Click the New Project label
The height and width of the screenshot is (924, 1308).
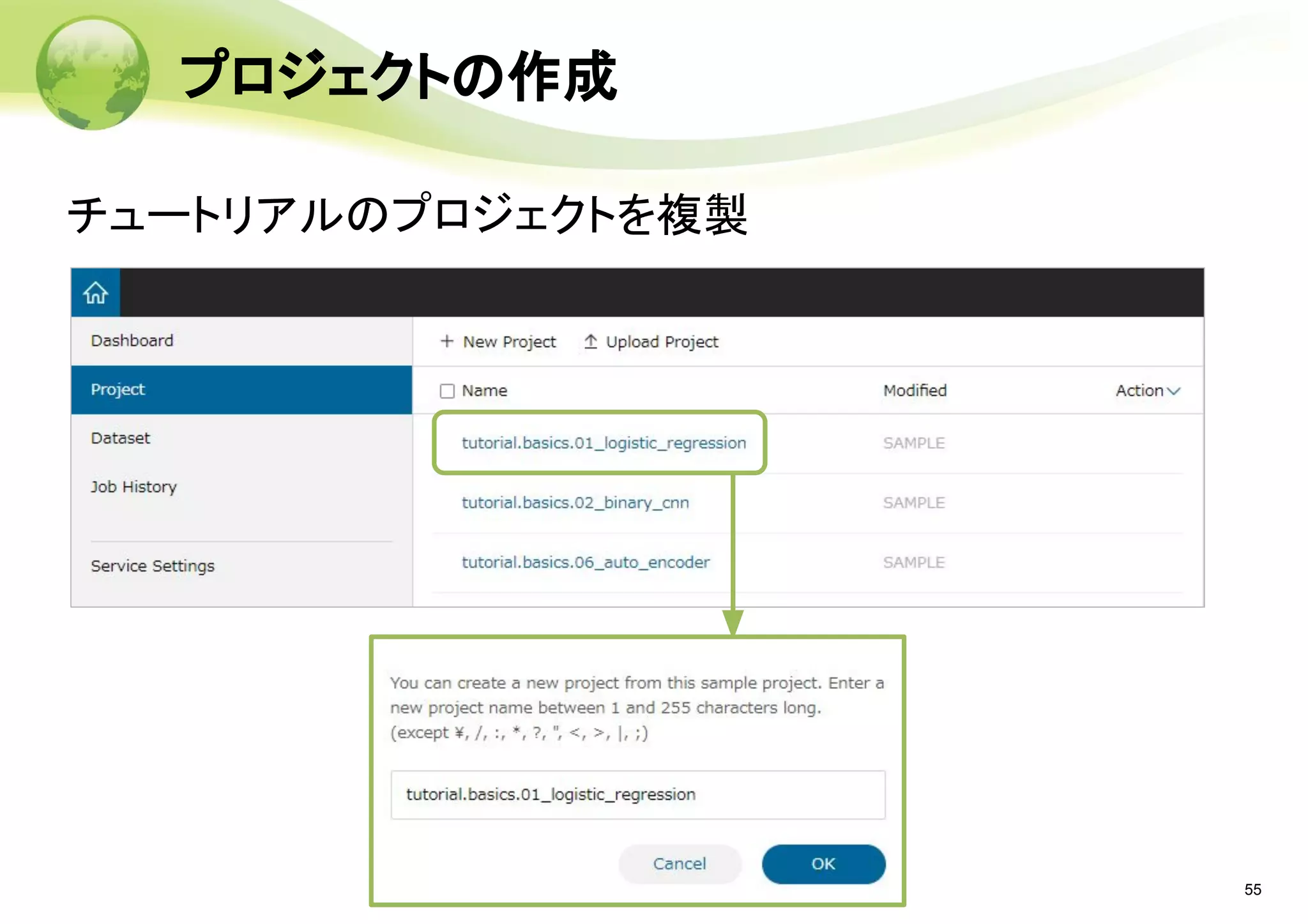pos(510,342)
